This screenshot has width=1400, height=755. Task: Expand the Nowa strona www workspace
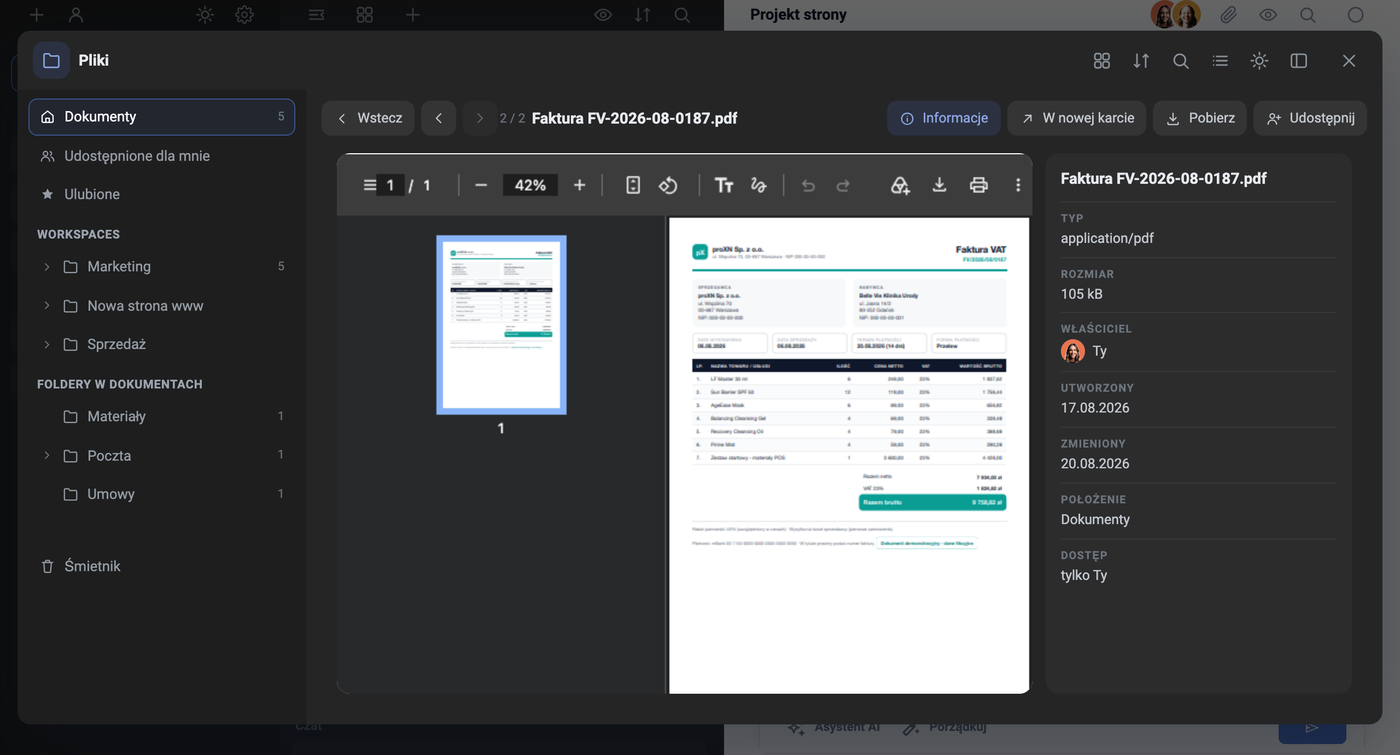pos(46,306)
